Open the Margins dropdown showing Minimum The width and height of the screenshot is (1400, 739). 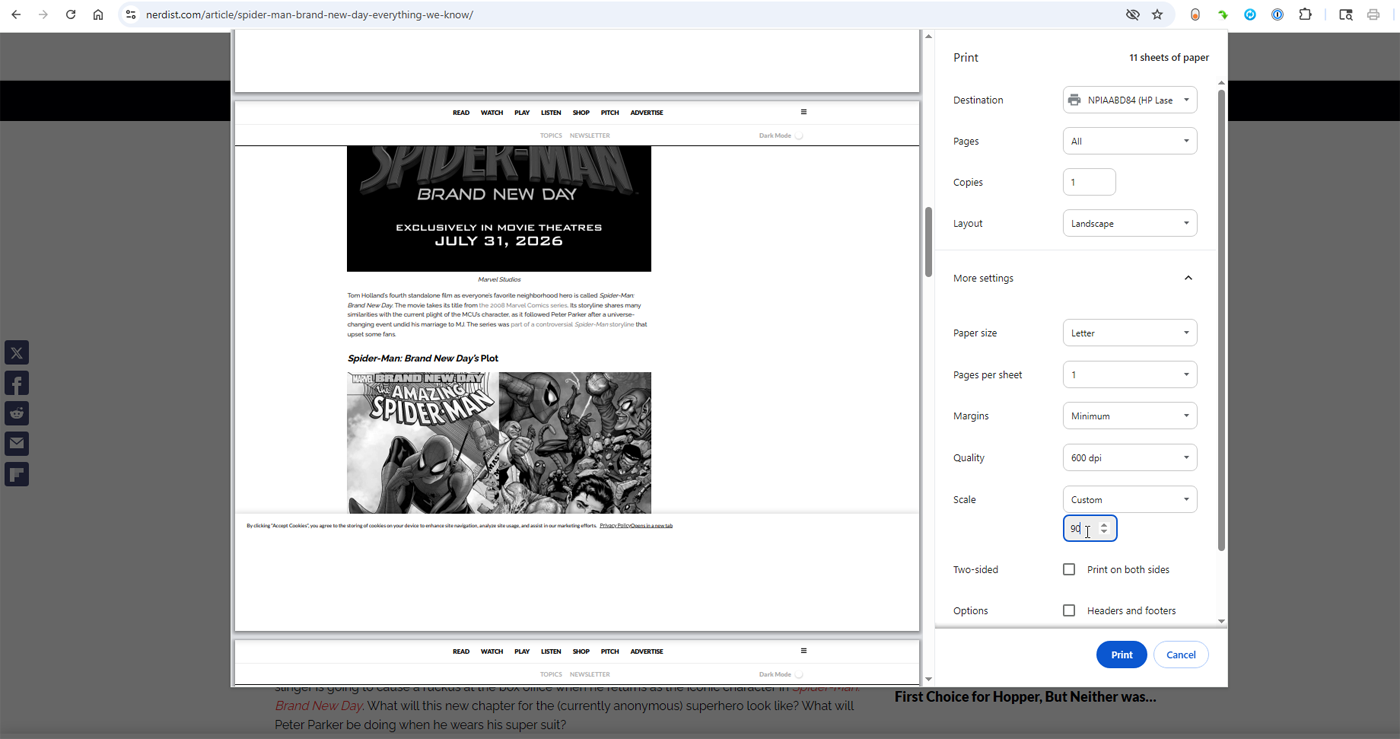tap(1130, 416)
